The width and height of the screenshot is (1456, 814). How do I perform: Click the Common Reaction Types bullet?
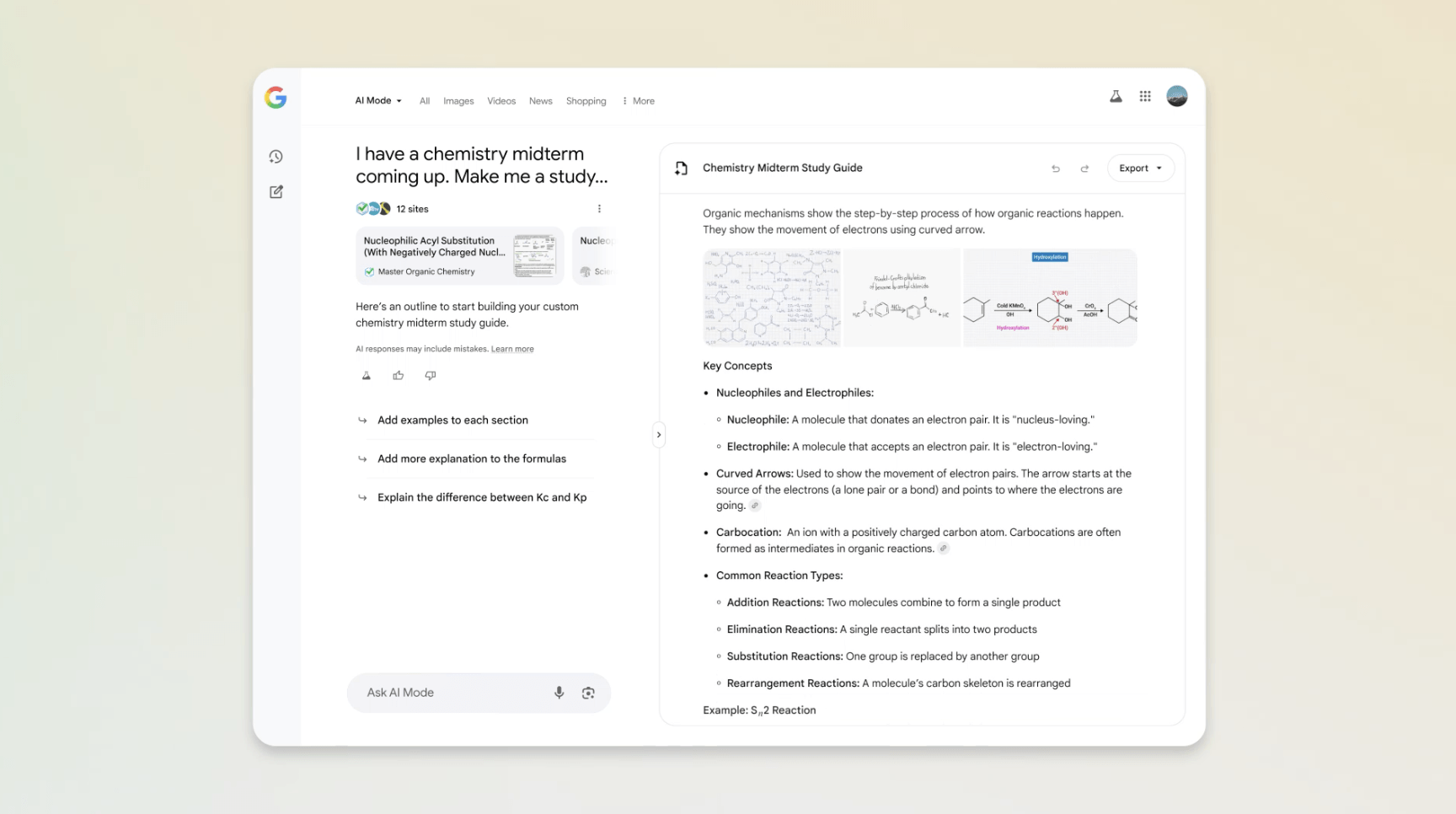coord(779,576)
